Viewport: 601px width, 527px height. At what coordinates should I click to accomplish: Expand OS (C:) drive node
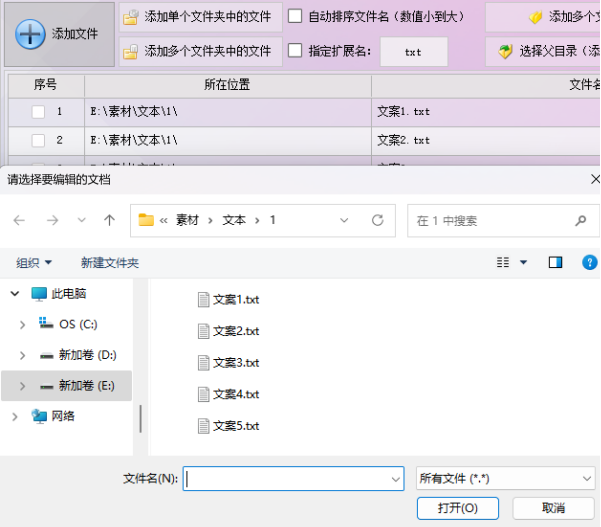pyautogui.click(x=22, y=325)
